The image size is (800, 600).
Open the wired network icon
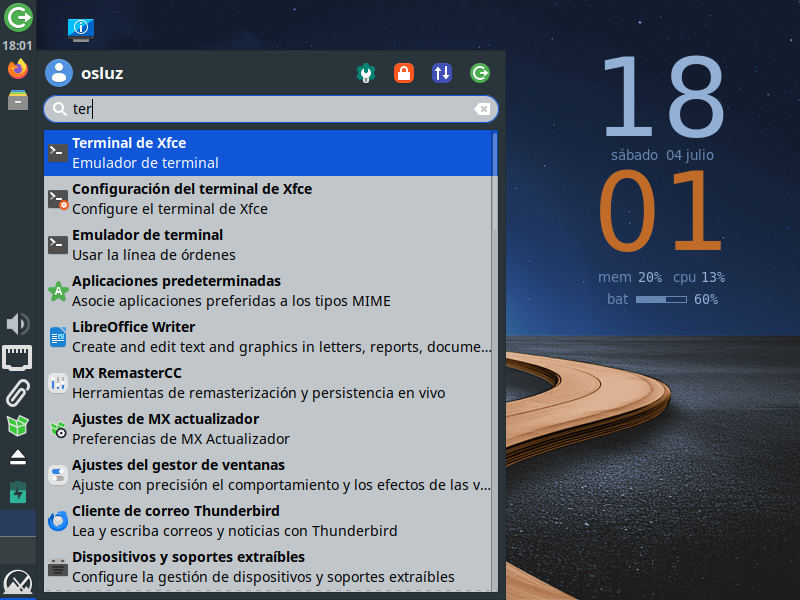point(18,358)
